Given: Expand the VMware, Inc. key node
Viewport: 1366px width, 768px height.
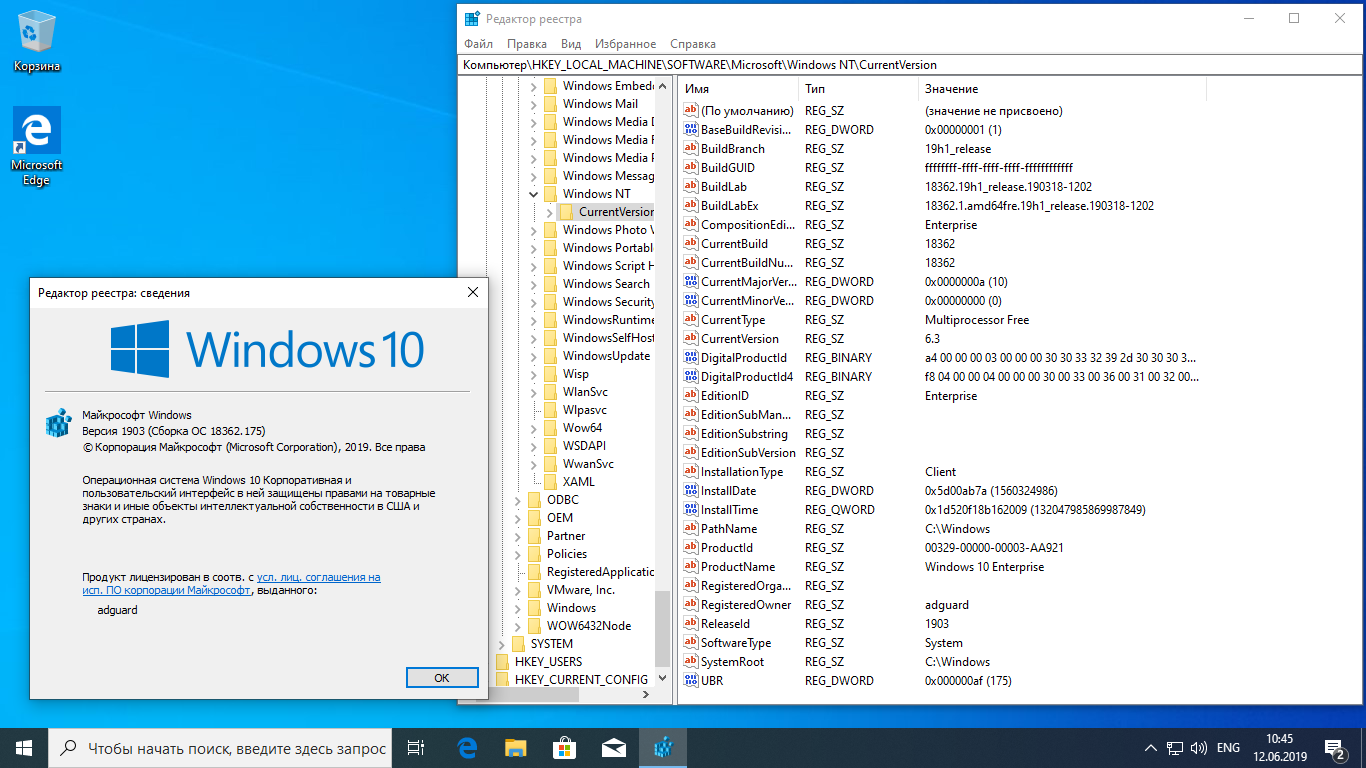Looking at the screenshot, I should (x=518, y=589).
